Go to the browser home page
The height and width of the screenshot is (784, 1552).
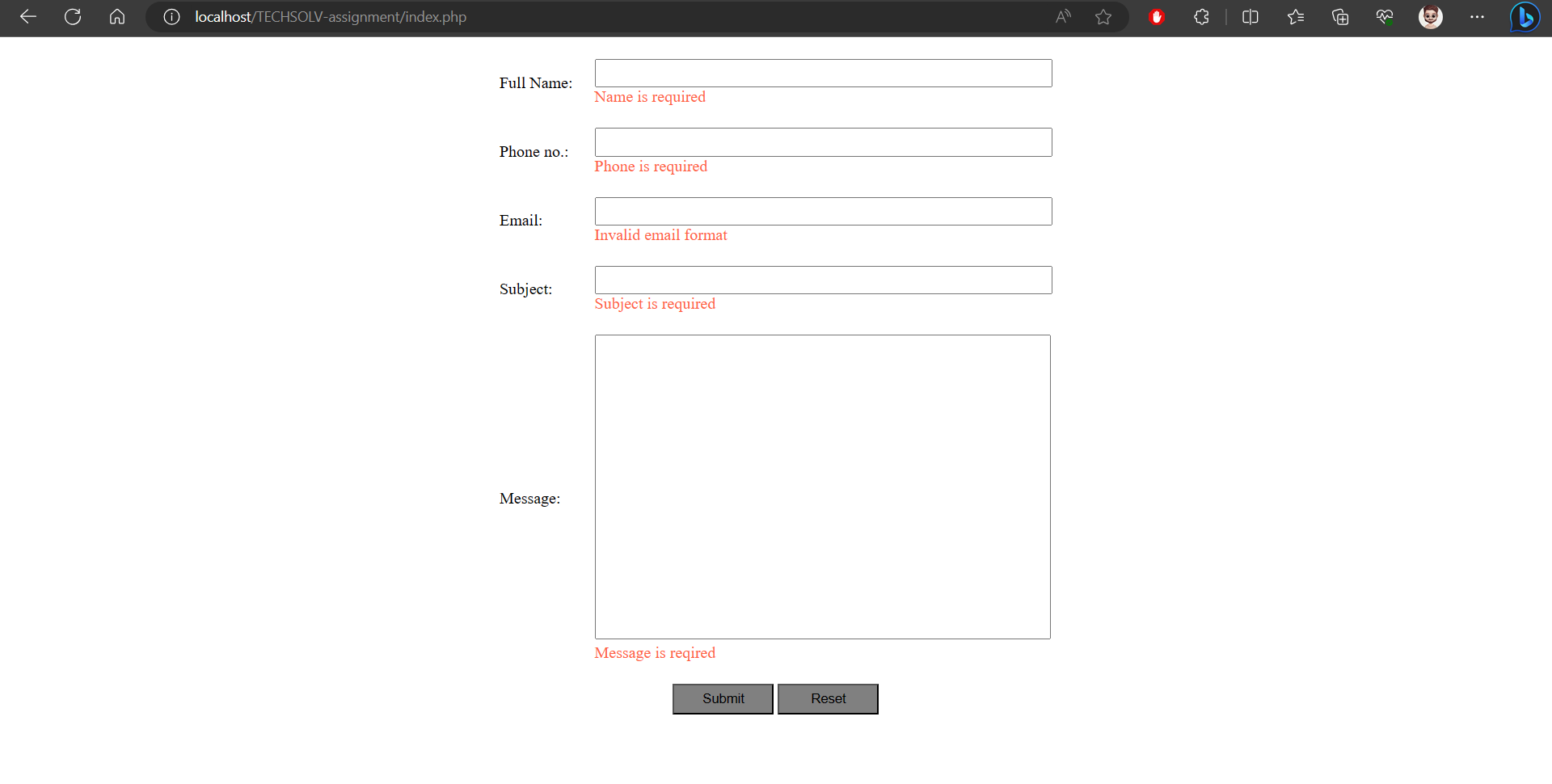(x=116, y=17)
